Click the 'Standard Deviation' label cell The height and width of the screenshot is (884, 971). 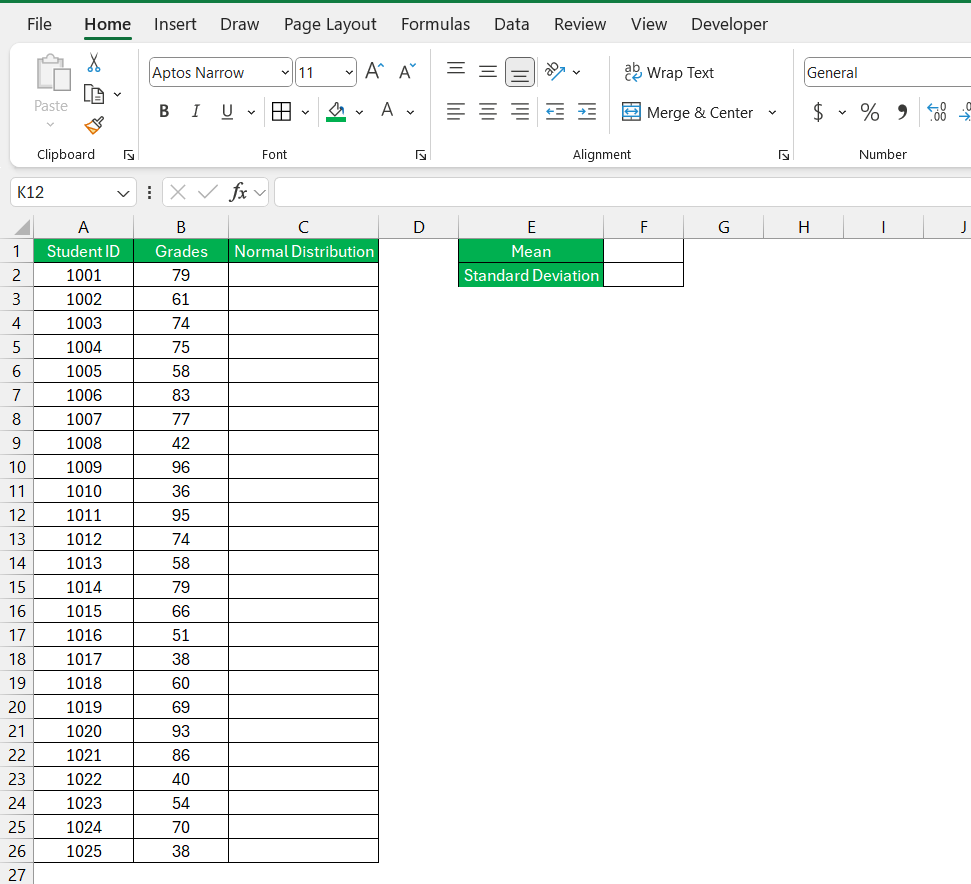[x=531, y=275]
